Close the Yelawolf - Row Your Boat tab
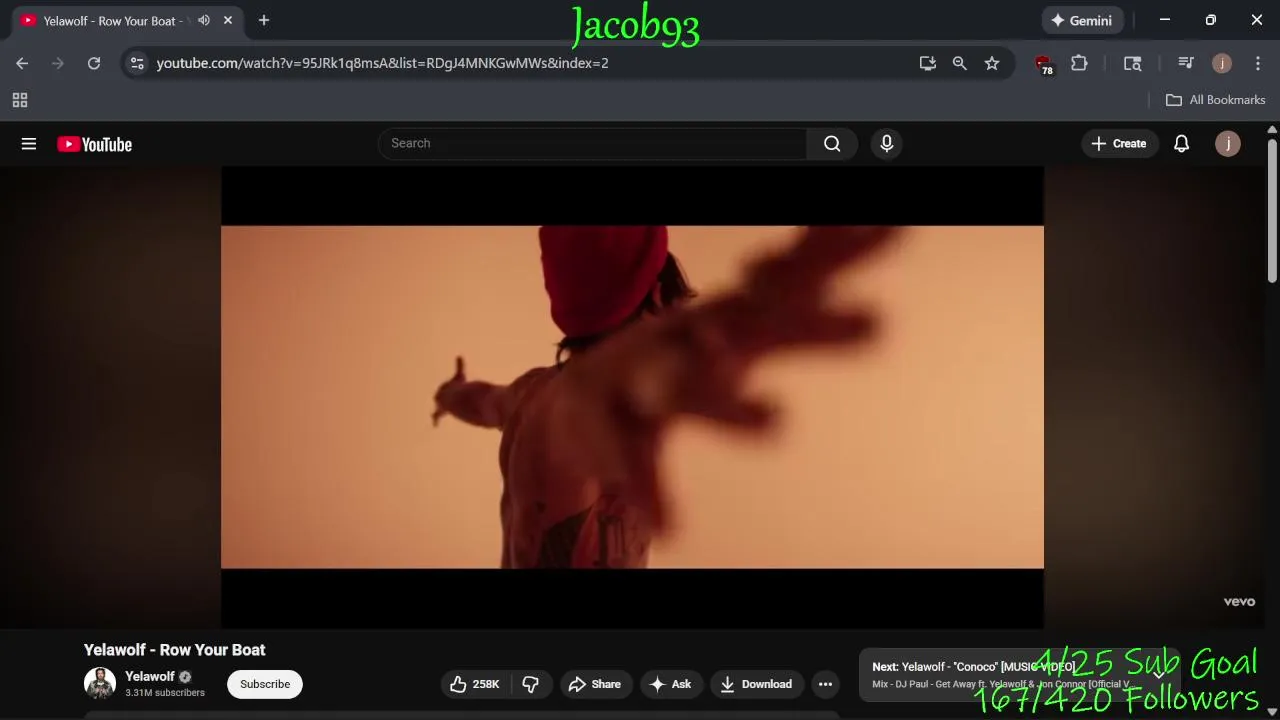The height and width of the screenshot is (720, 1280). pos(228,20)
